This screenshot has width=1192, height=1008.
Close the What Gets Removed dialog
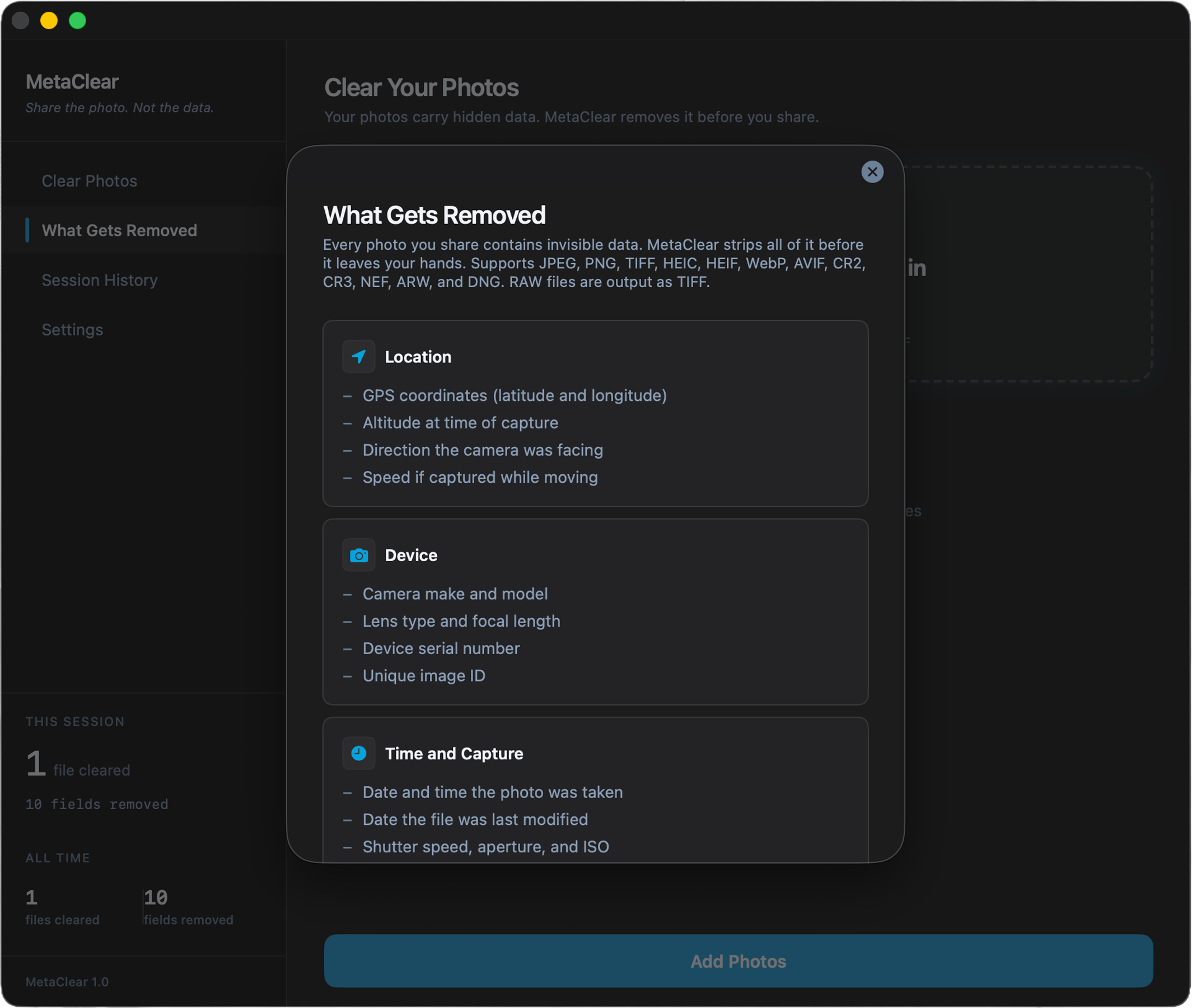[x=872, y=171]
